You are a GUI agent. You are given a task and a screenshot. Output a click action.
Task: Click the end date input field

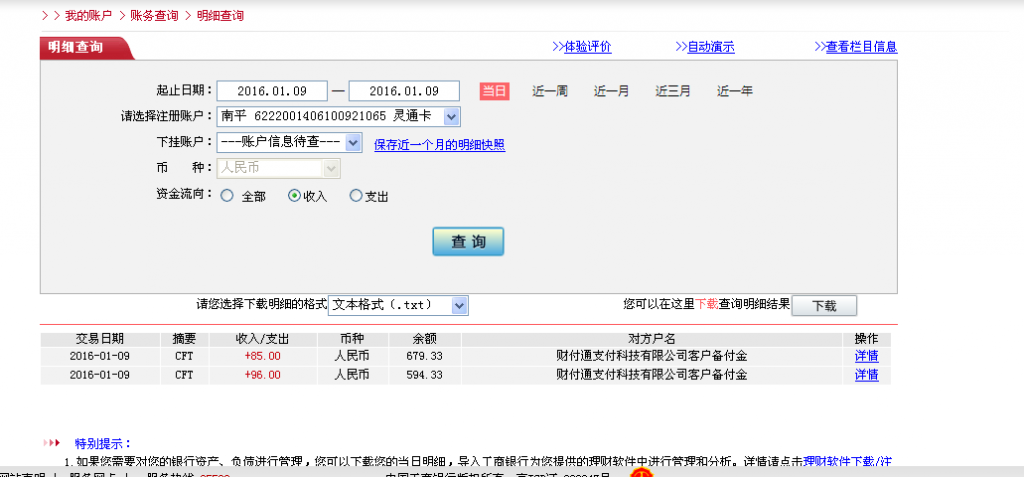pos(404,91)
